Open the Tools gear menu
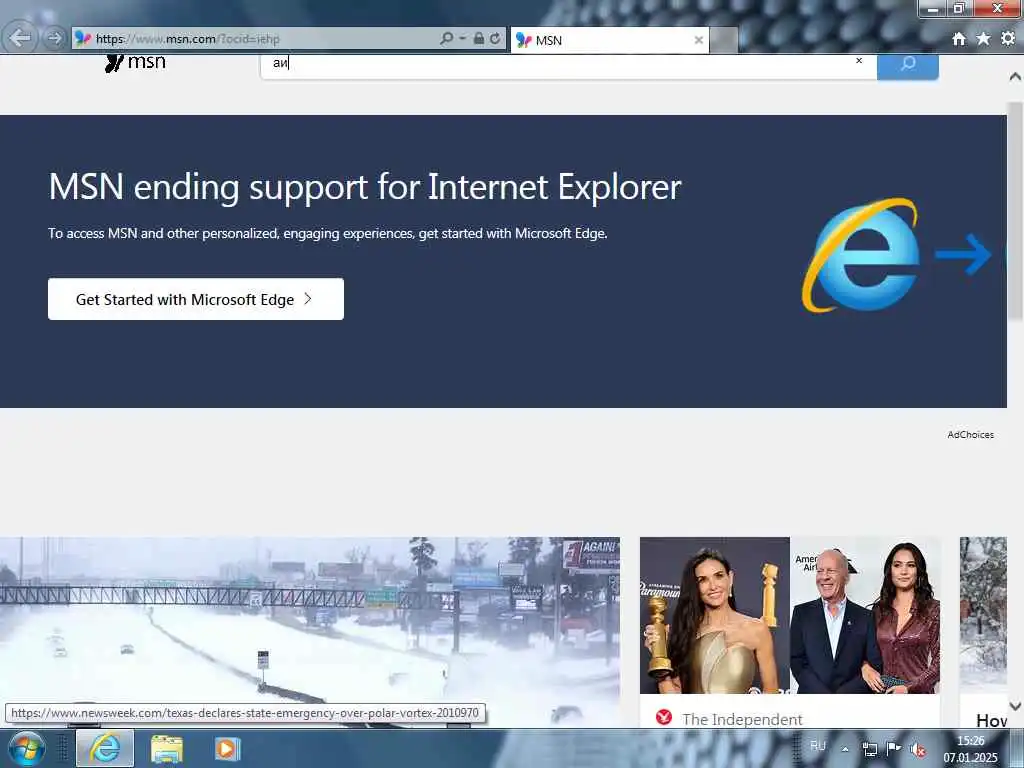This screenshot has height=768, width=1024. 1008,39
